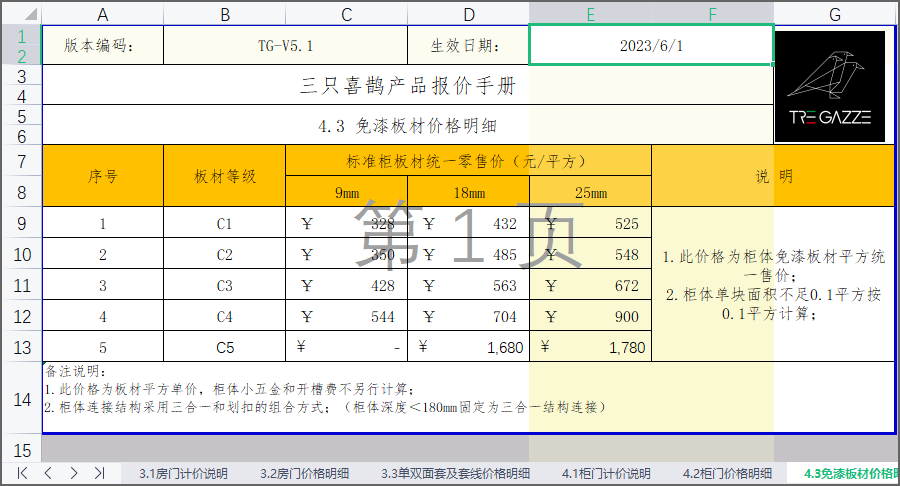Select row 15 header
This screenshot has height=486, width=900.
[x=21, y=450]
